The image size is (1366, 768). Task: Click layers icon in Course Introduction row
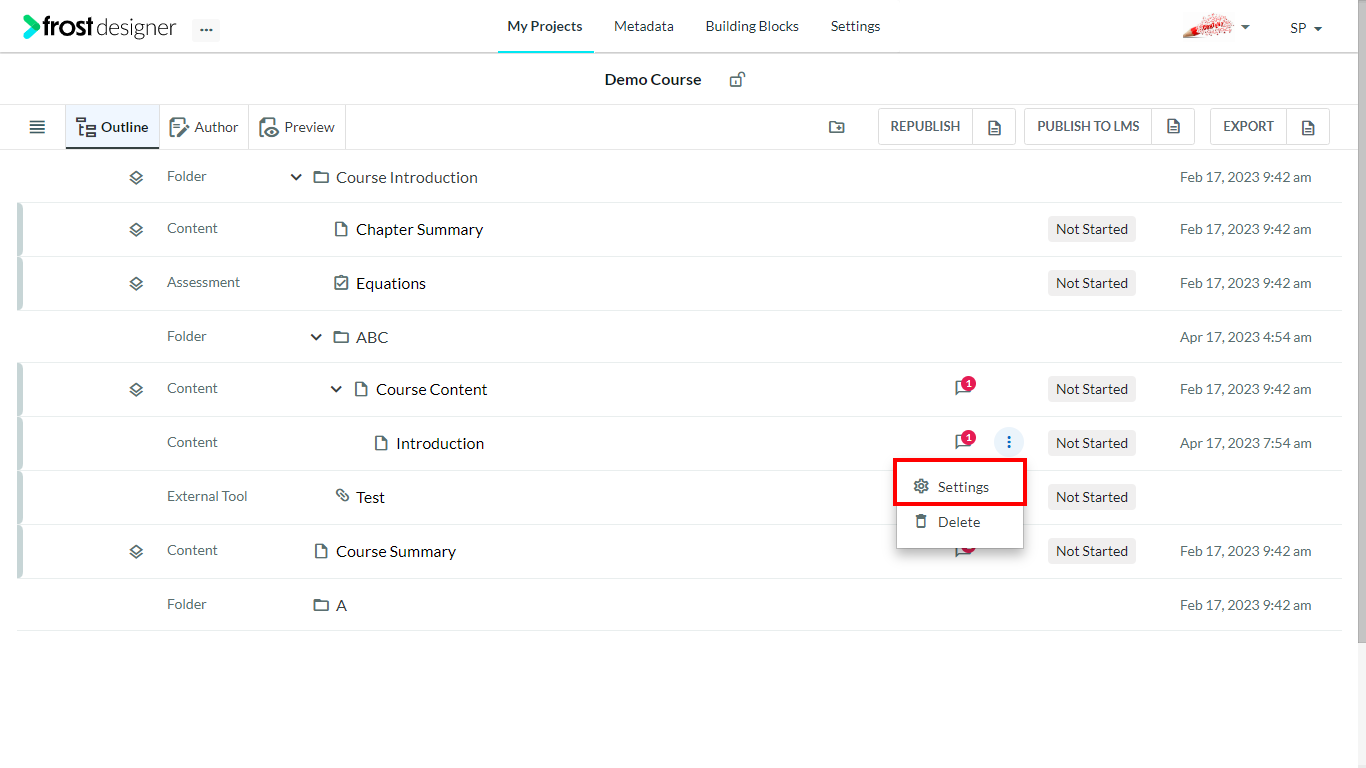tap(136, 178)
